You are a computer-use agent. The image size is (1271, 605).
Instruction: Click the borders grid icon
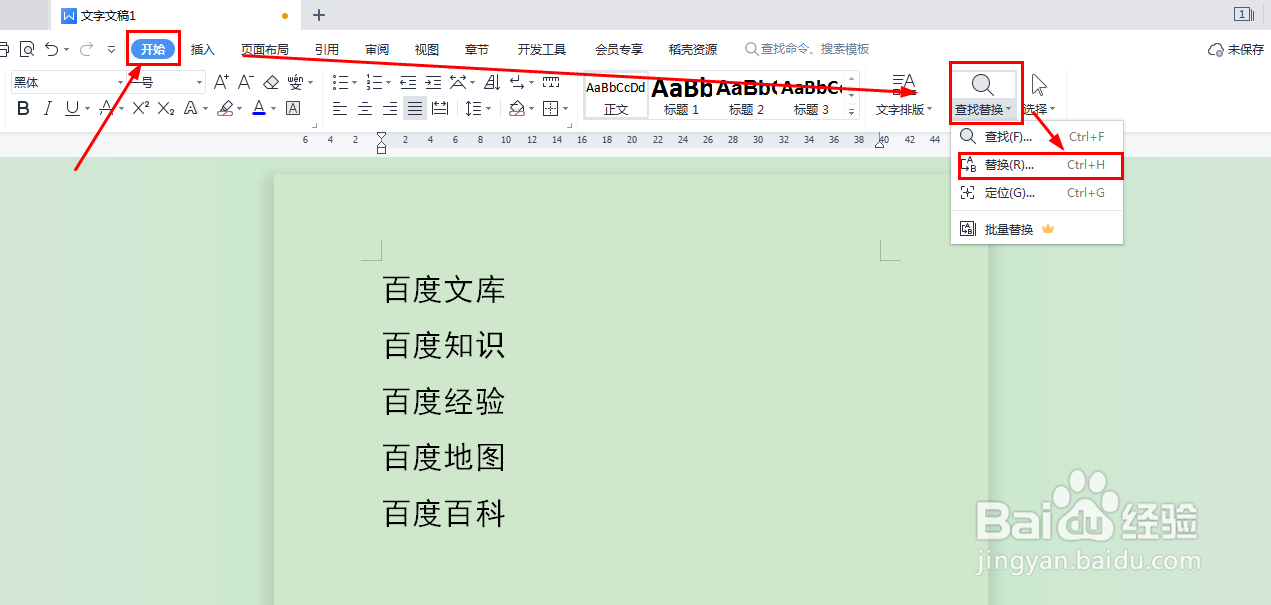pos(550,108)
